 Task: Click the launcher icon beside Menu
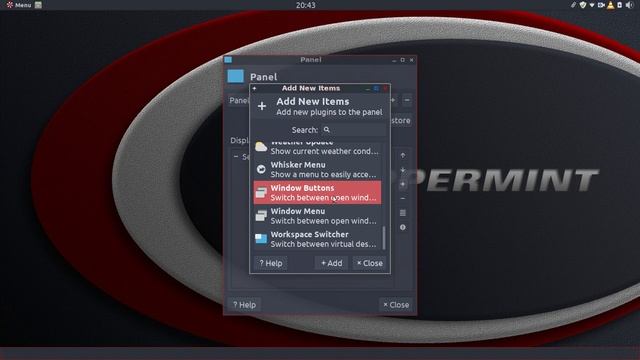click(x=38, y=5)
